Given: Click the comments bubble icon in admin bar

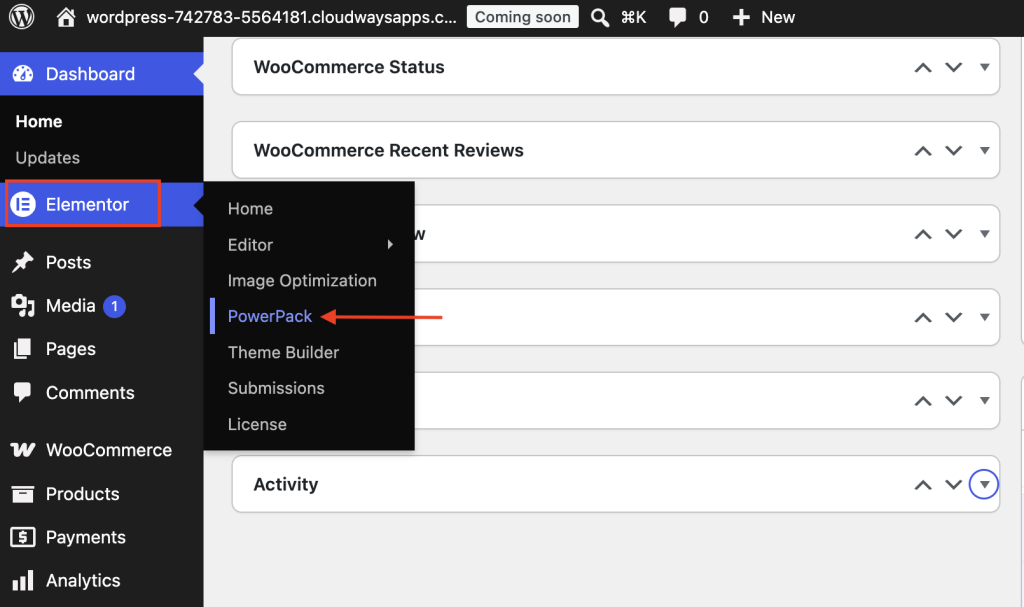Looking at the screenshot, I should point(677,18).
